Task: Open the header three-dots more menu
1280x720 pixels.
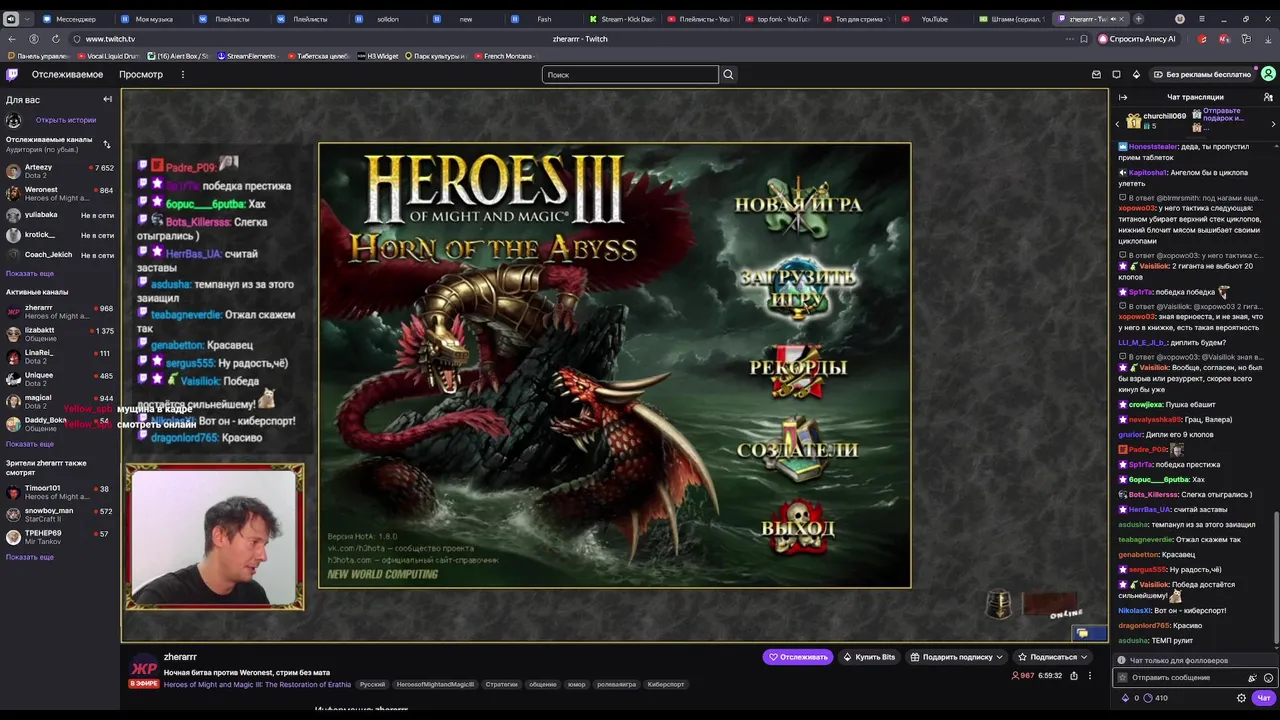Action: [182, 74]
